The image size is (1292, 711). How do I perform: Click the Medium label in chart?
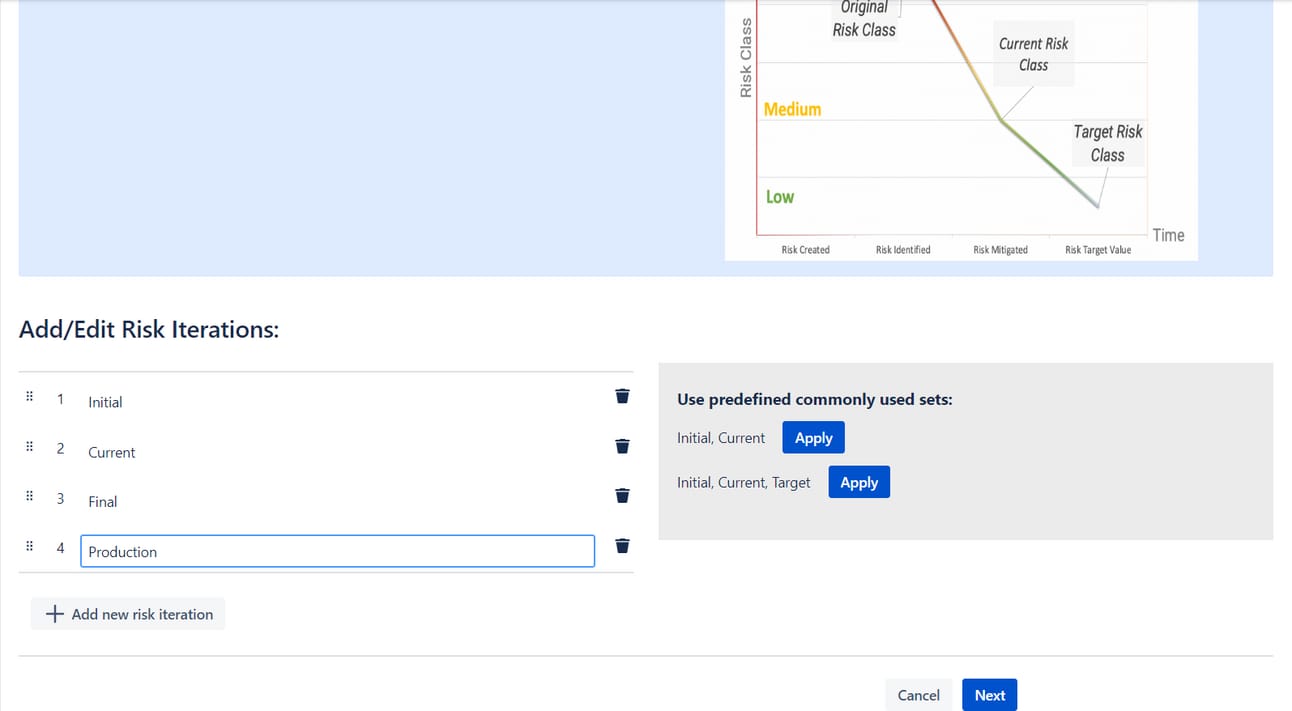pyautogui.click(x=792, y=109)
